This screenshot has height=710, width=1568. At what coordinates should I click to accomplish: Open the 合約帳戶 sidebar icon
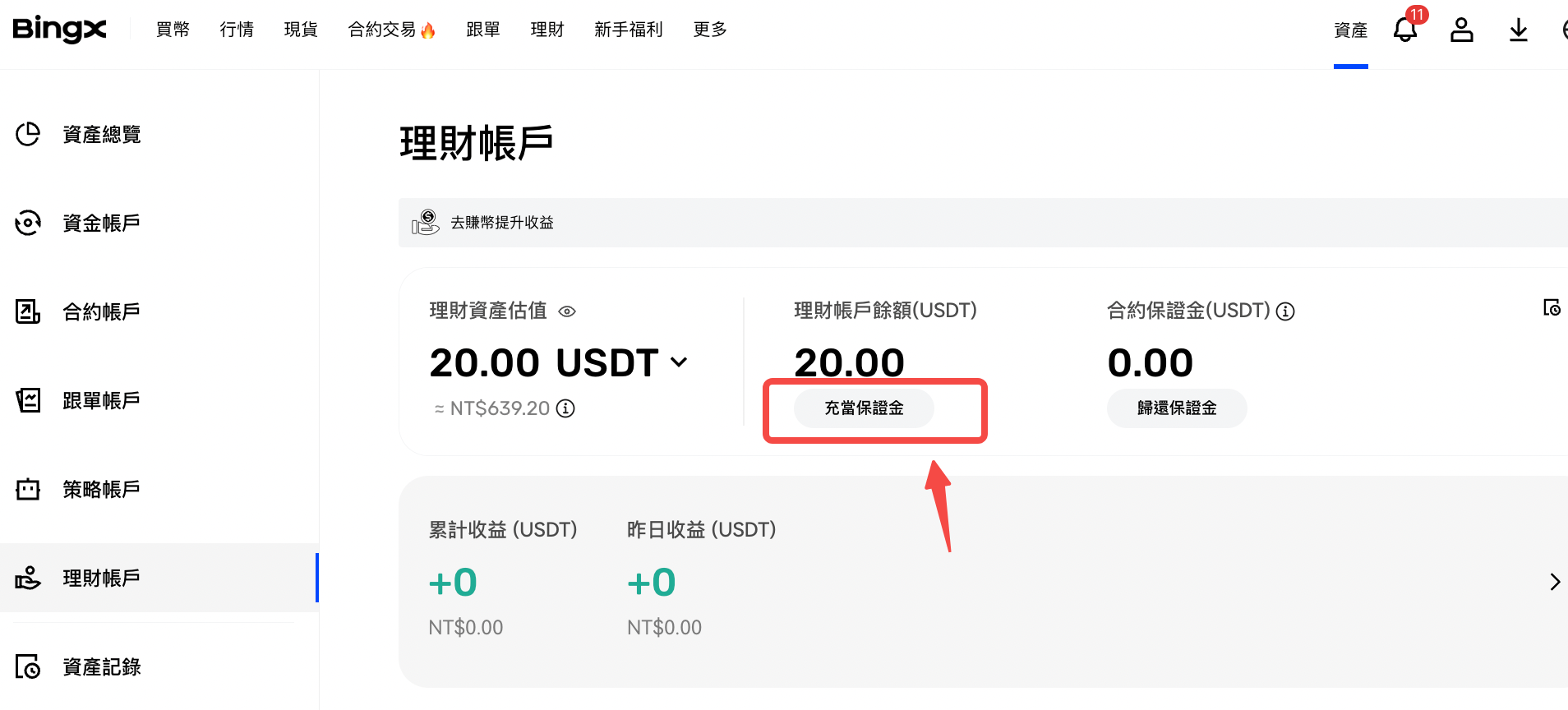click(28, 311)
